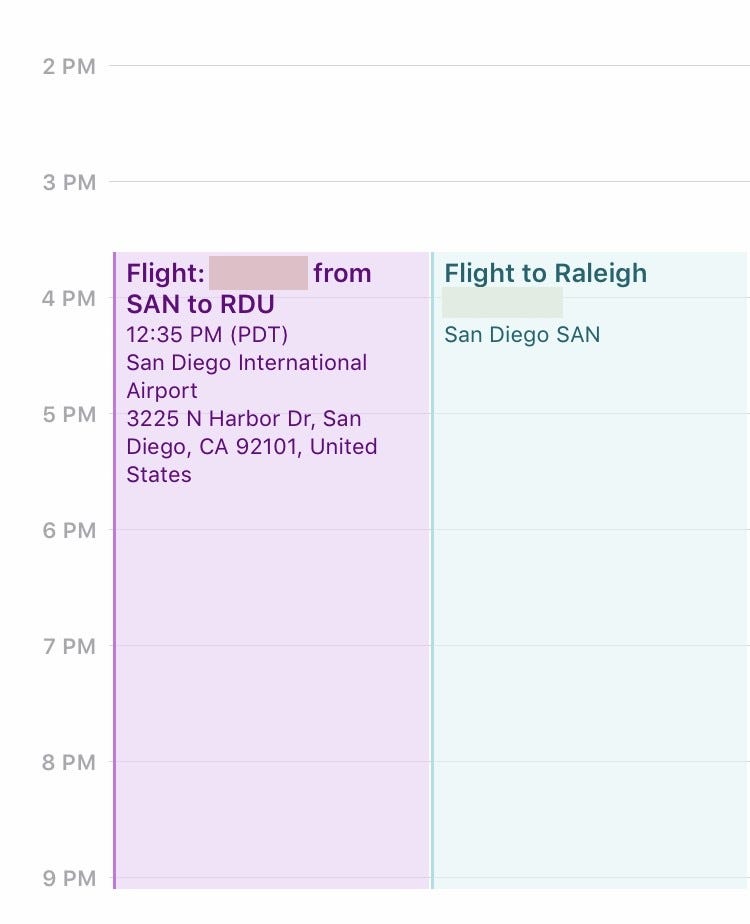Click the purple event's left color bar
Image resolution: width=750 pixels, height=924 pixels.
point(115,570)
